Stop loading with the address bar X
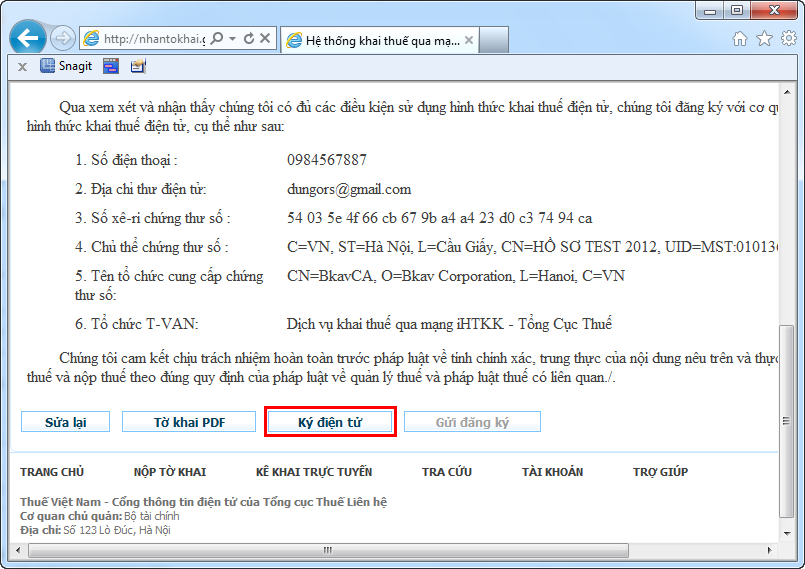805x569 pixels. pyautogui.click(x=265, y=39)
